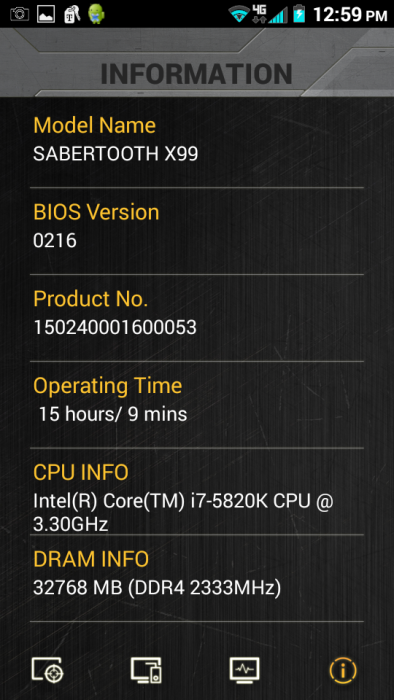Open the Information tab icon
Image resolution: width=394 pixels, height=700 pixels.
(x=343, y=670)
